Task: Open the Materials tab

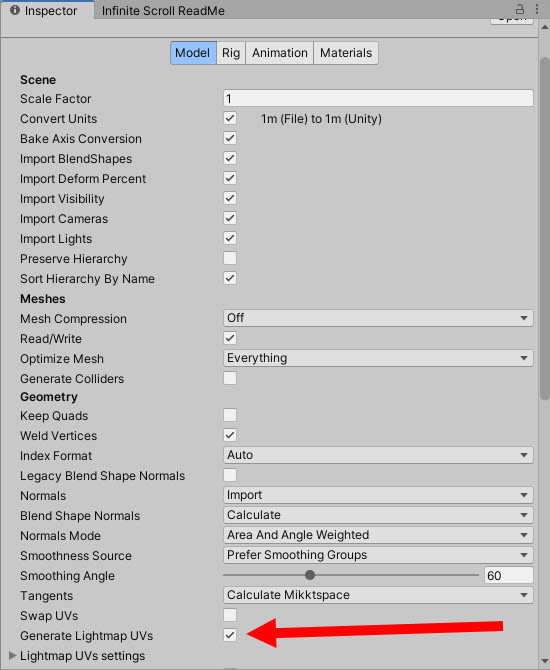Action: (x=346, y=53)
